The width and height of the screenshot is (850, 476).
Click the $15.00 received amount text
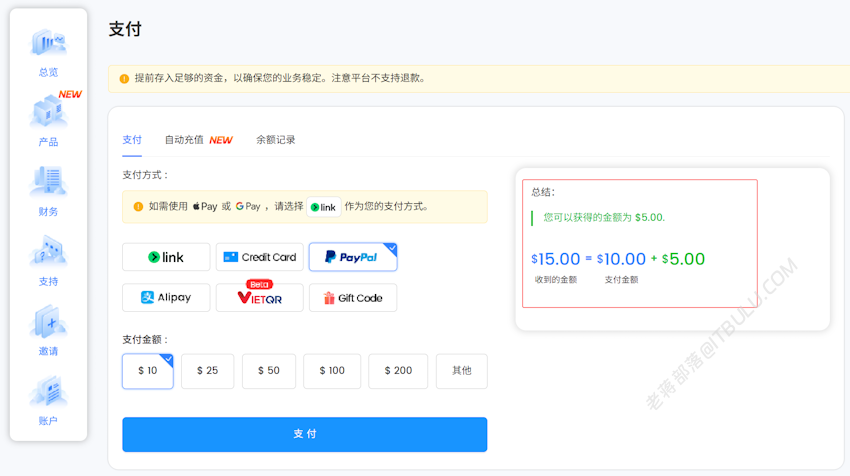pyautogui.click(x=556, y=259)
